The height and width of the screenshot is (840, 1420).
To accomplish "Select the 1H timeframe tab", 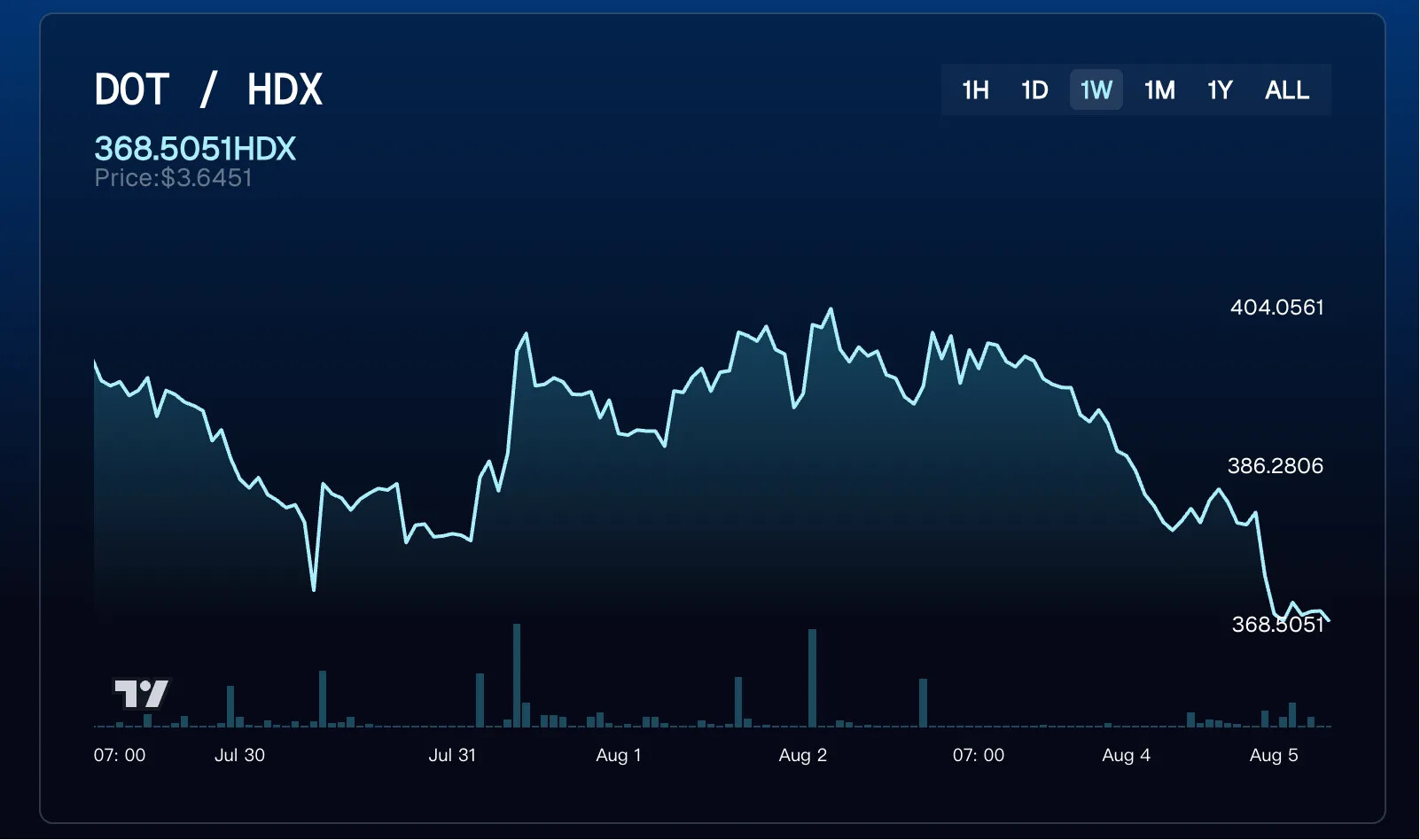I will (x=975, y=89).
